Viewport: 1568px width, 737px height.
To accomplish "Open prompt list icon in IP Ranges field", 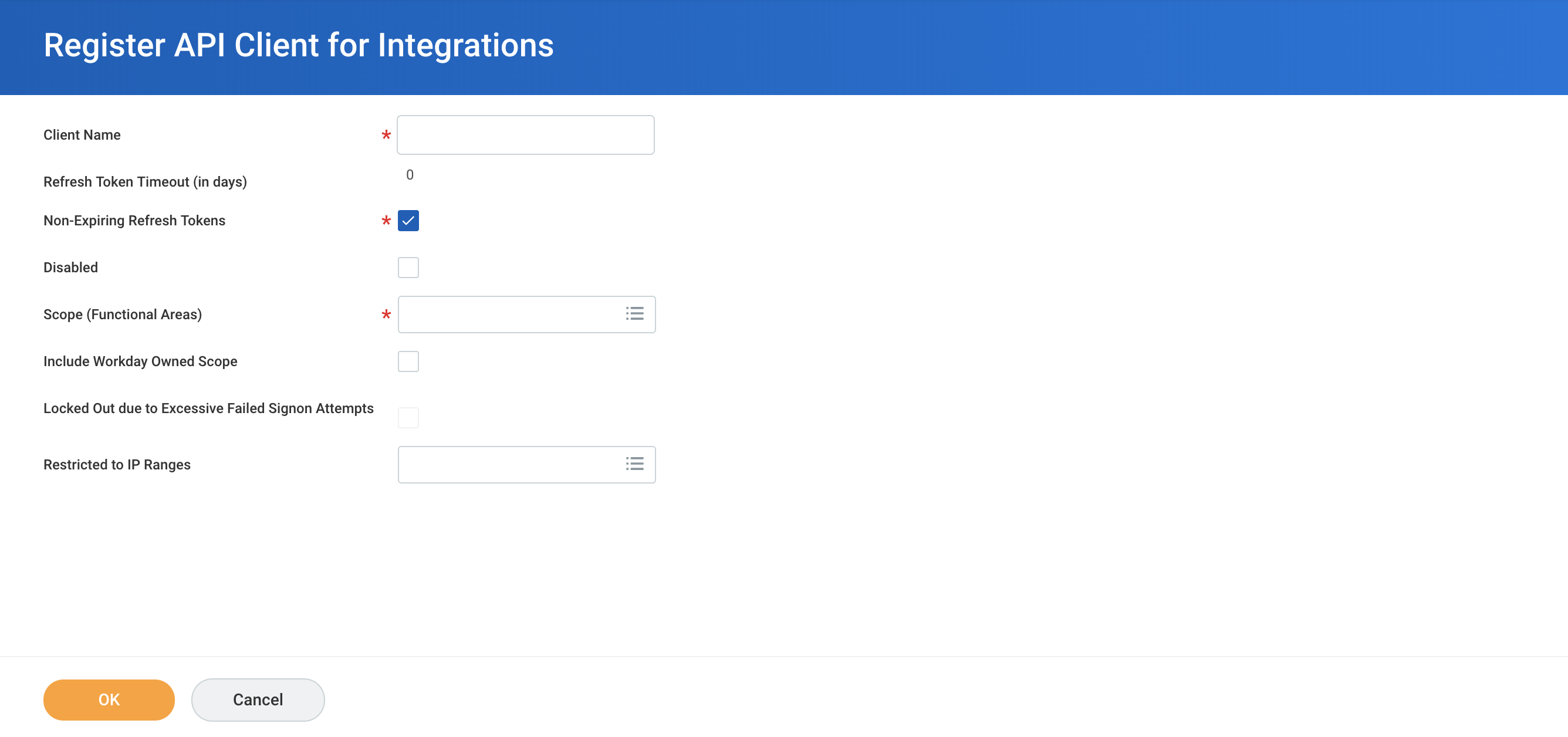I will 634,464.
